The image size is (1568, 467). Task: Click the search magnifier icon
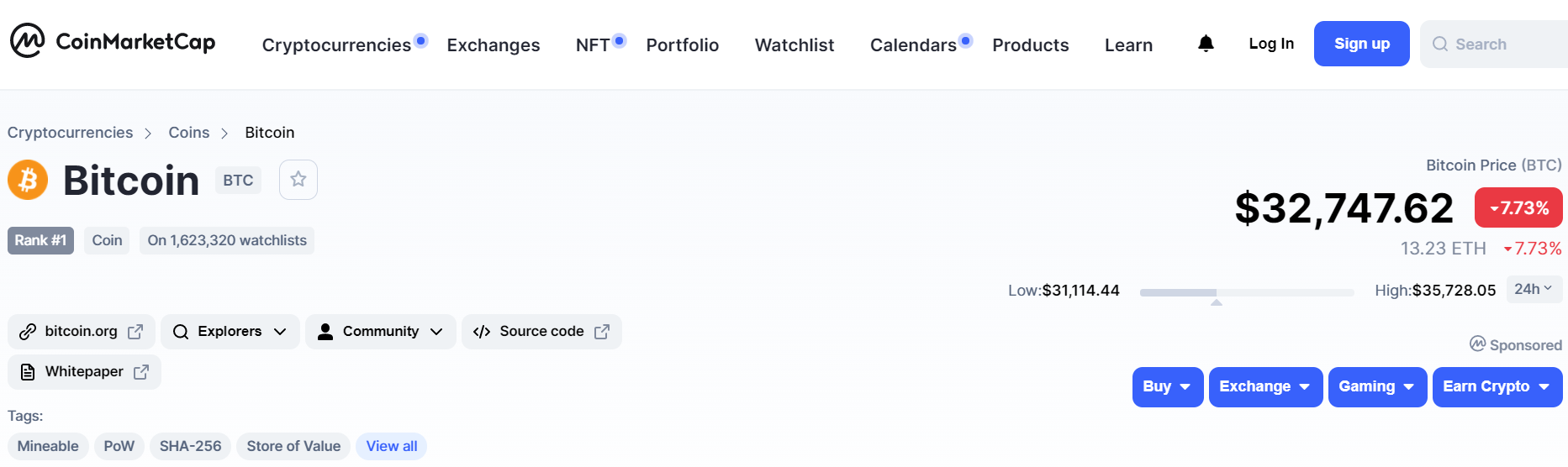(x=1440, y=45)
